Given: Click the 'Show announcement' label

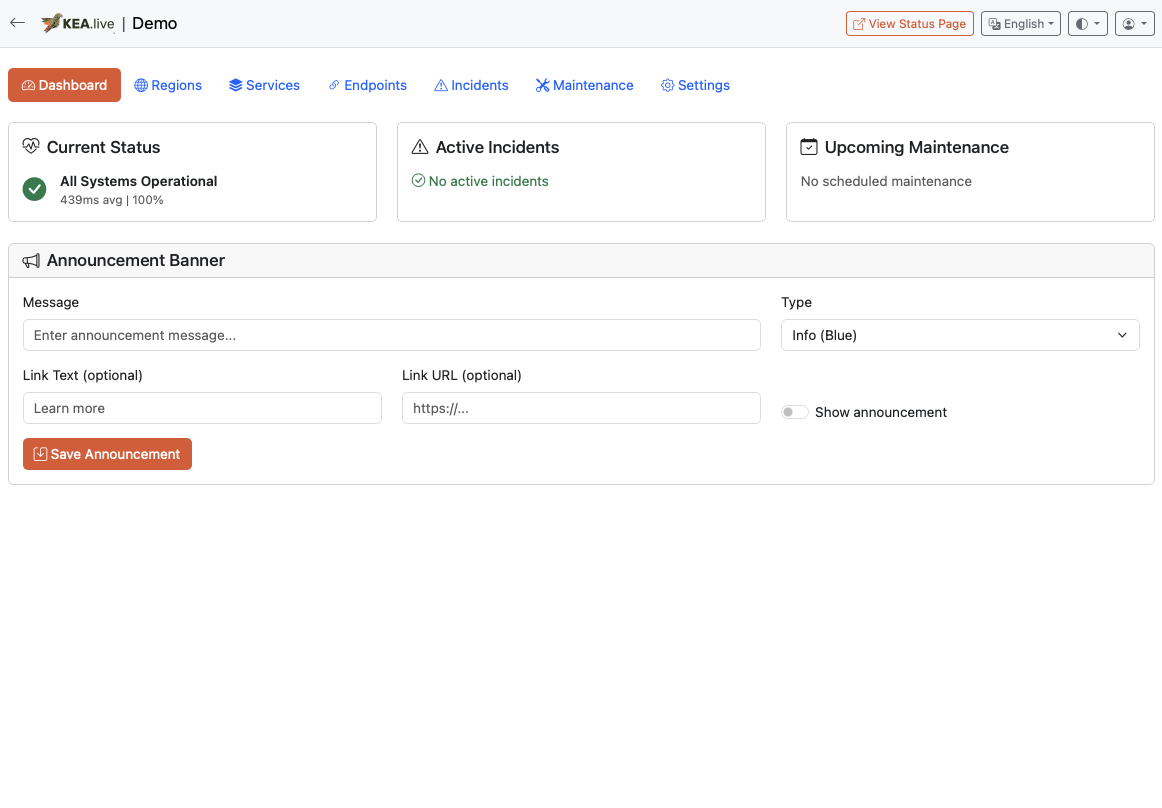Looking at the screenshot, I should [x=880, y=412].
